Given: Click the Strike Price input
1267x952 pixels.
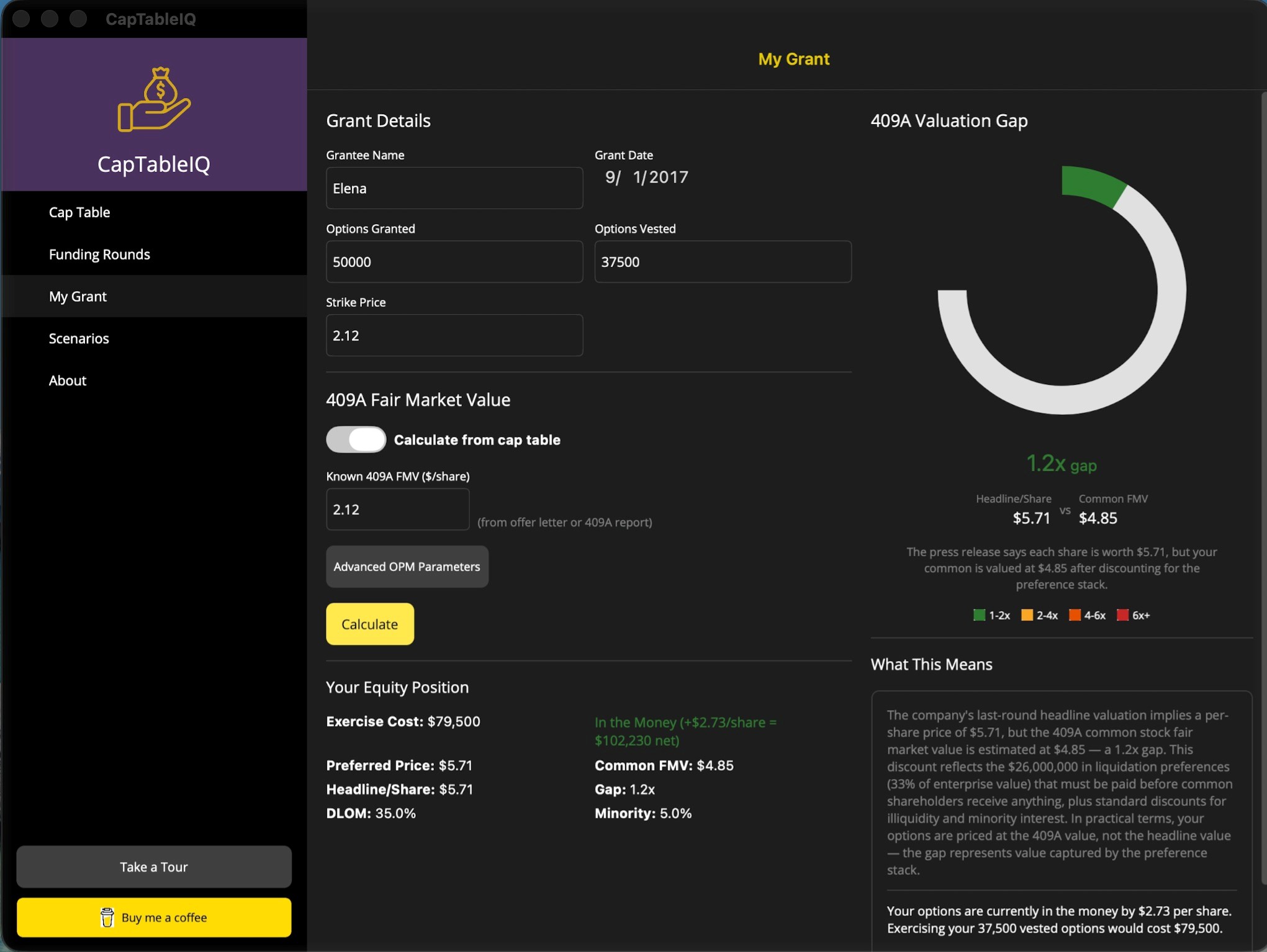Looking at the screenshot, I should pyautogui.click(x=454, y=335).
